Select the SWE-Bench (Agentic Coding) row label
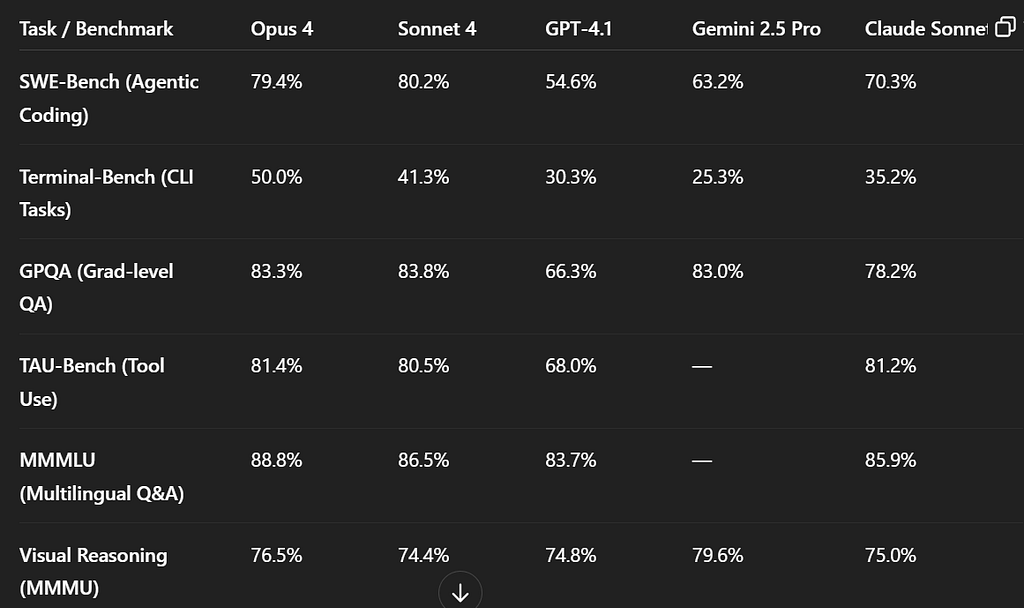Image resolution: width=1024 pixels, height=608 pixels. pos(109,98)
